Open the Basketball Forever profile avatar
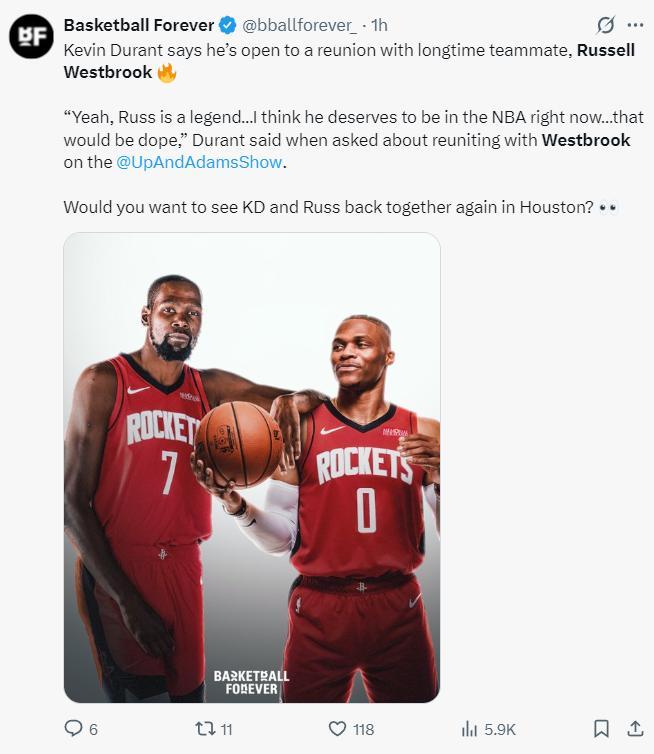 pos(31,36)
